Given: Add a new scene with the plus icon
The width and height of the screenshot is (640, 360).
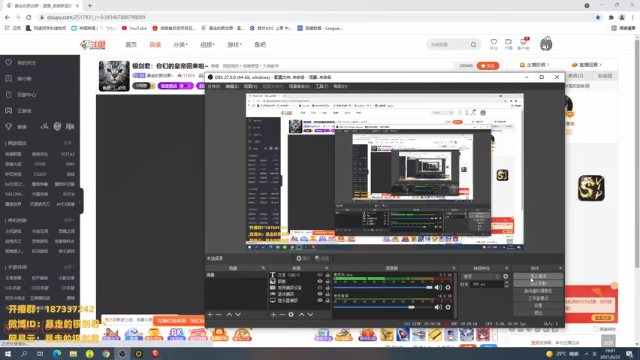Looking at the screenshot, I should 210,315.
